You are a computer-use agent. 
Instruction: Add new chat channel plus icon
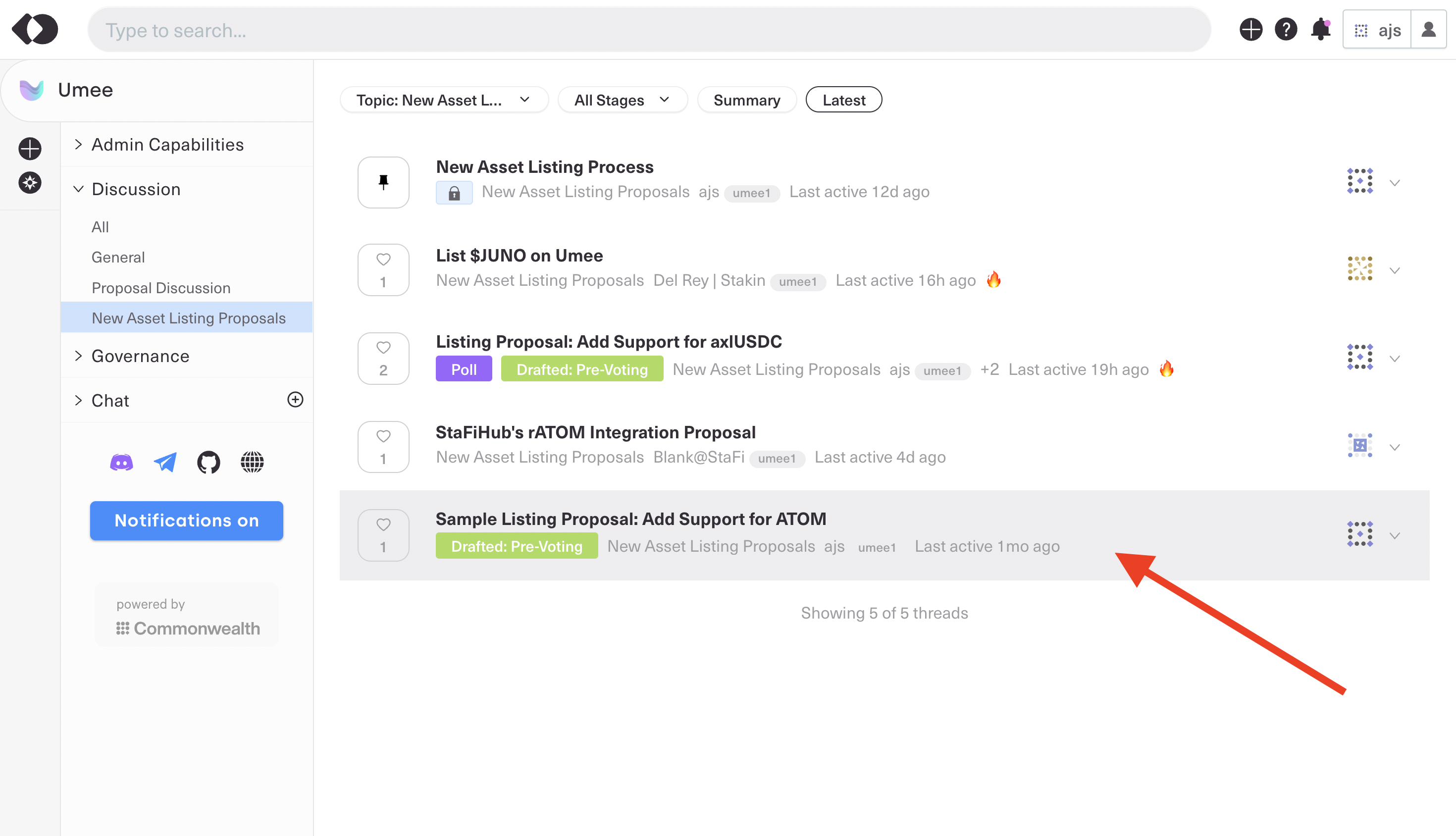pos(295,400)
